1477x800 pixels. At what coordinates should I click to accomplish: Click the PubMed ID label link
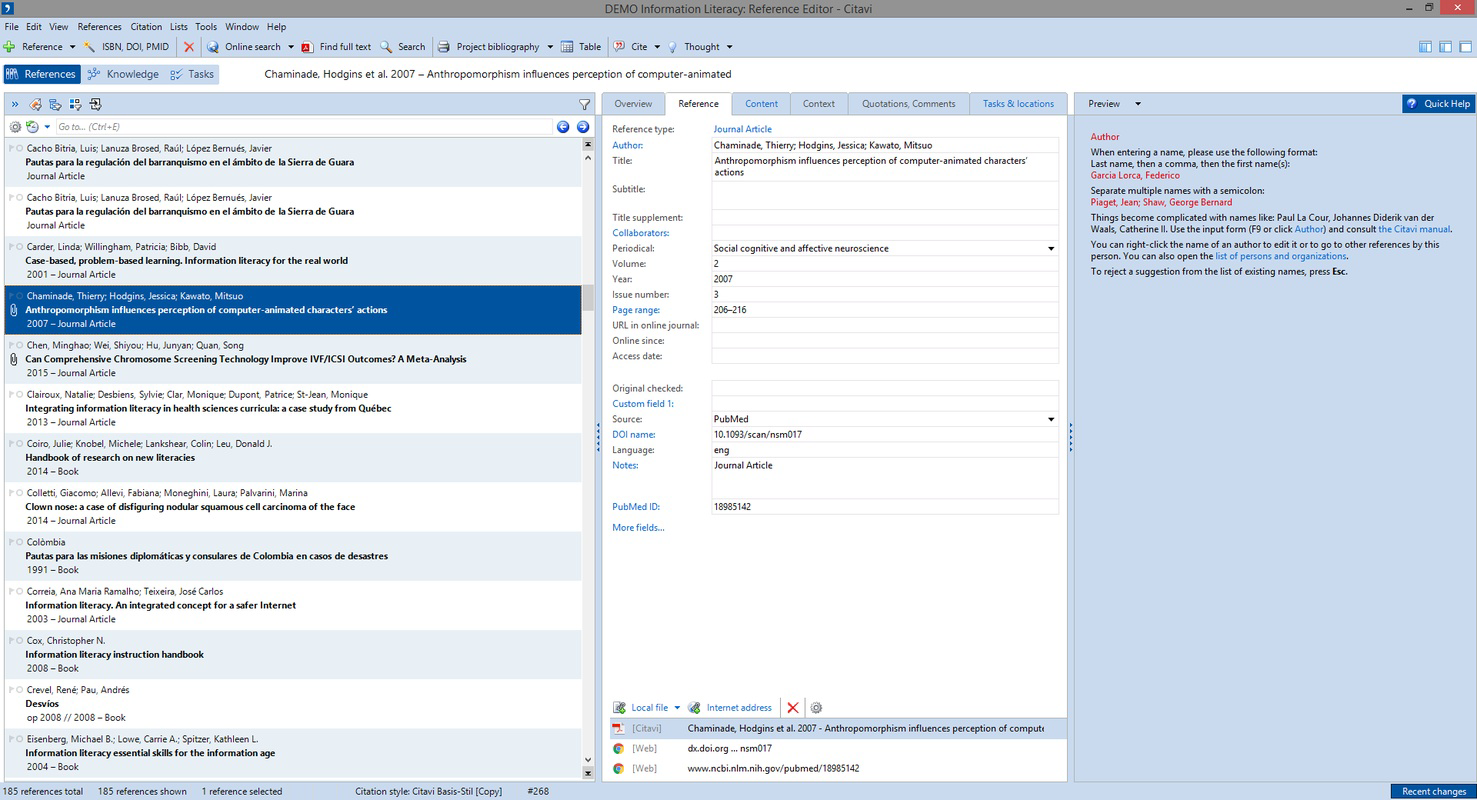pyautogui.click(x=636, y=507)
